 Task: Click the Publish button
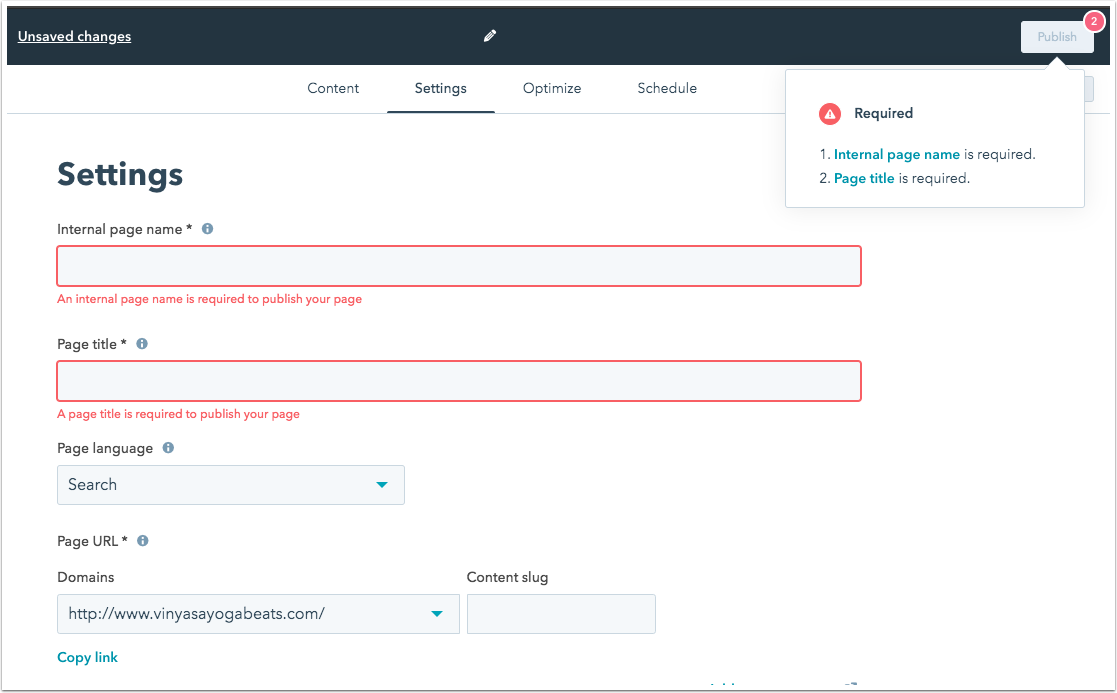click(x=1057, y=37)
